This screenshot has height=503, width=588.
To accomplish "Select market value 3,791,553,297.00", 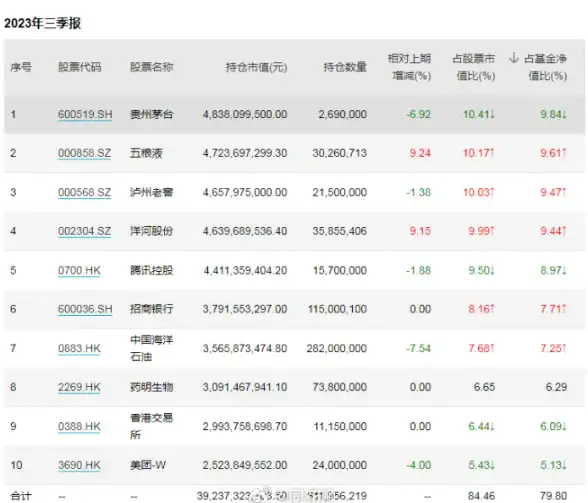I will click(x=245, y=309).
